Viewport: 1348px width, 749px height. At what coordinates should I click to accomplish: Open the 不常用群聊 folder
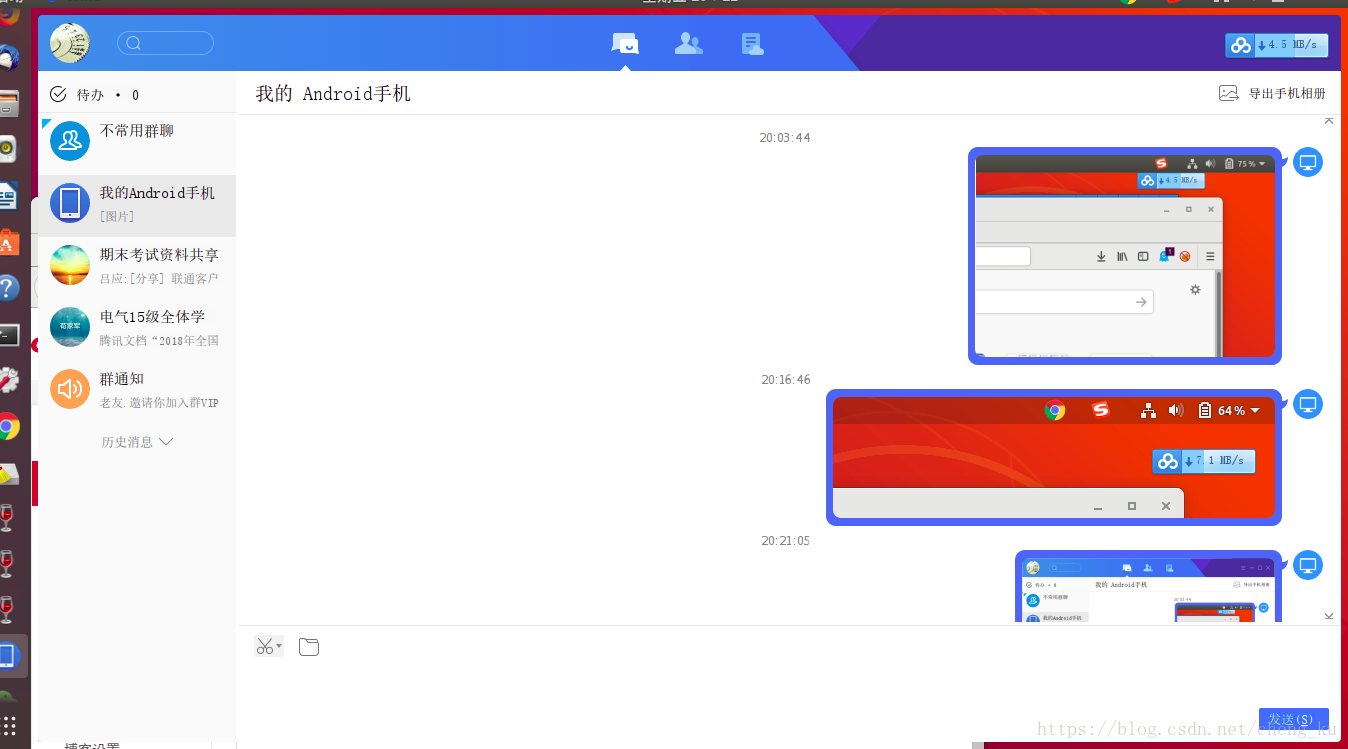pos(136,141)
